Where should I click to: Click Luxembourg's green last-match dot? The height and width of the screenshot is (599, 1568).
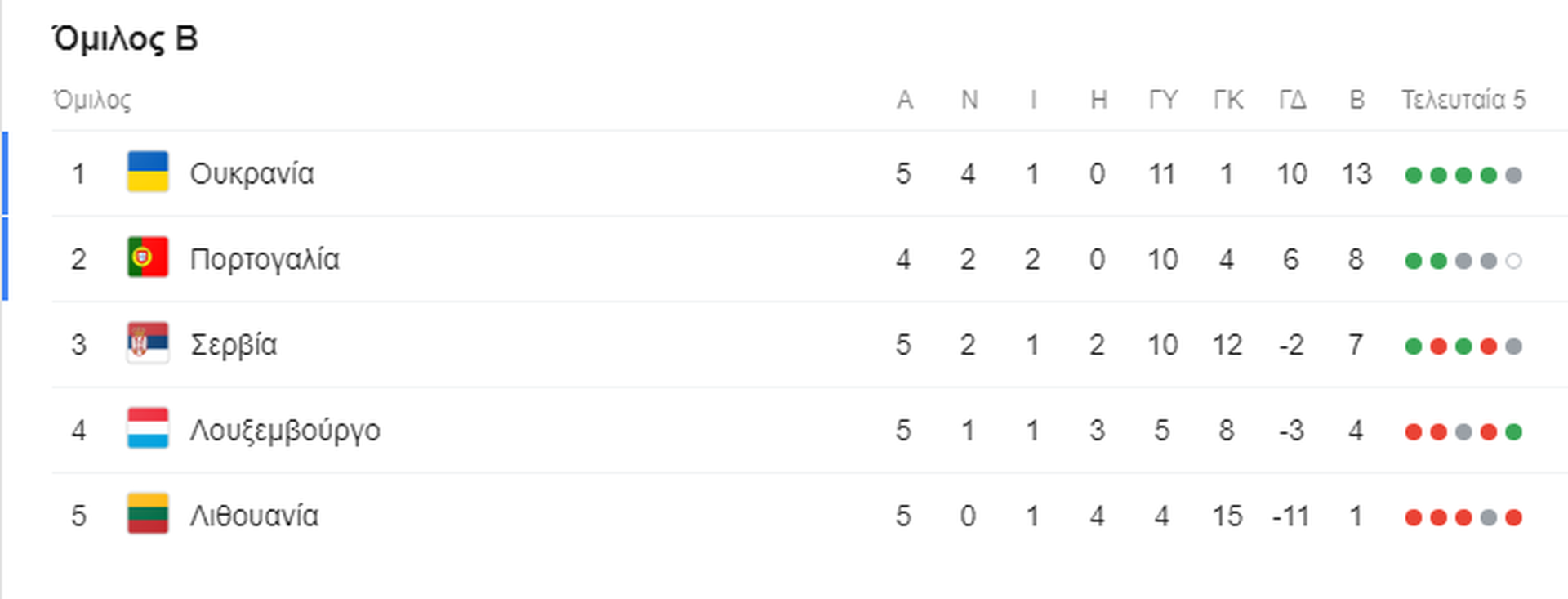(x=1513, y=431)
